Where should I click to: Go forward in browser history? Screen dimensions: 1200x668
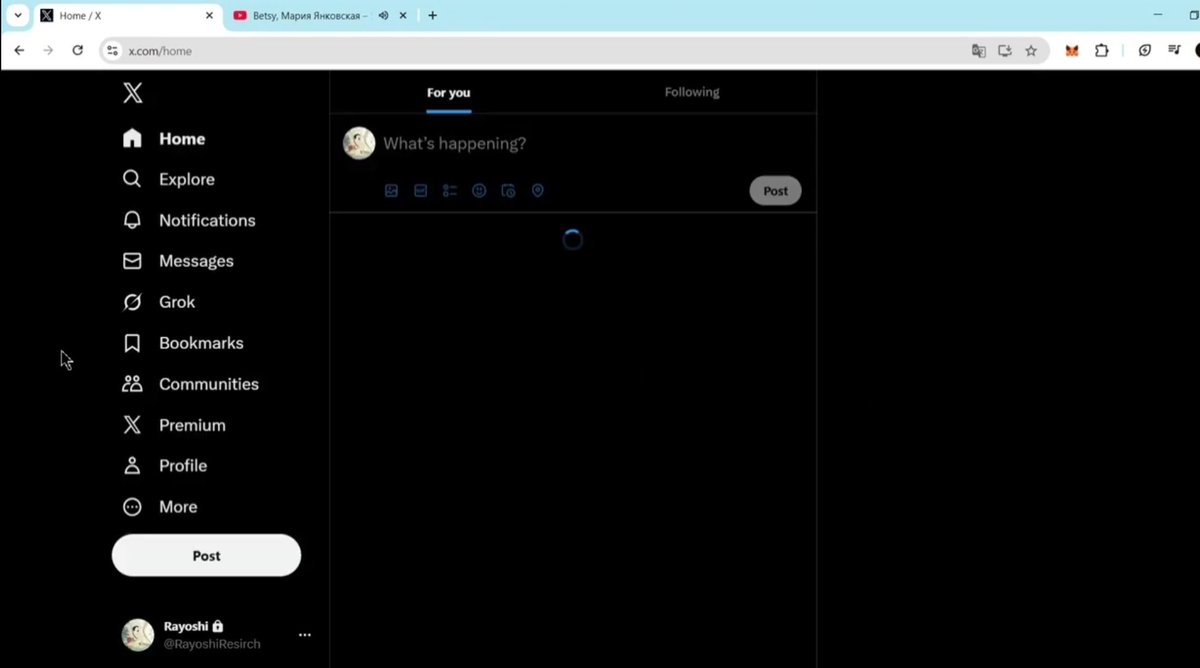pos(48,50)
